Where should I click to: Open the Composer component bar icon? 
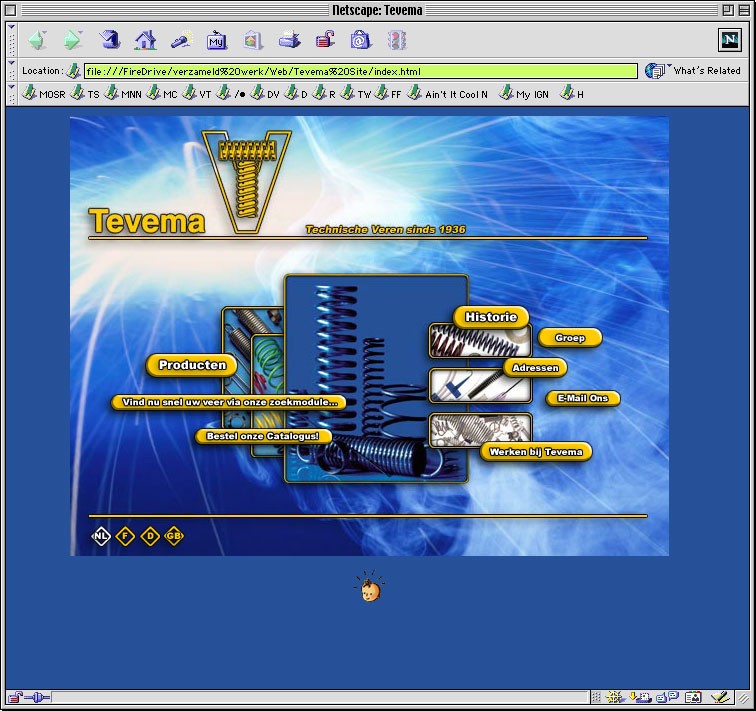(x=719, y=697)
